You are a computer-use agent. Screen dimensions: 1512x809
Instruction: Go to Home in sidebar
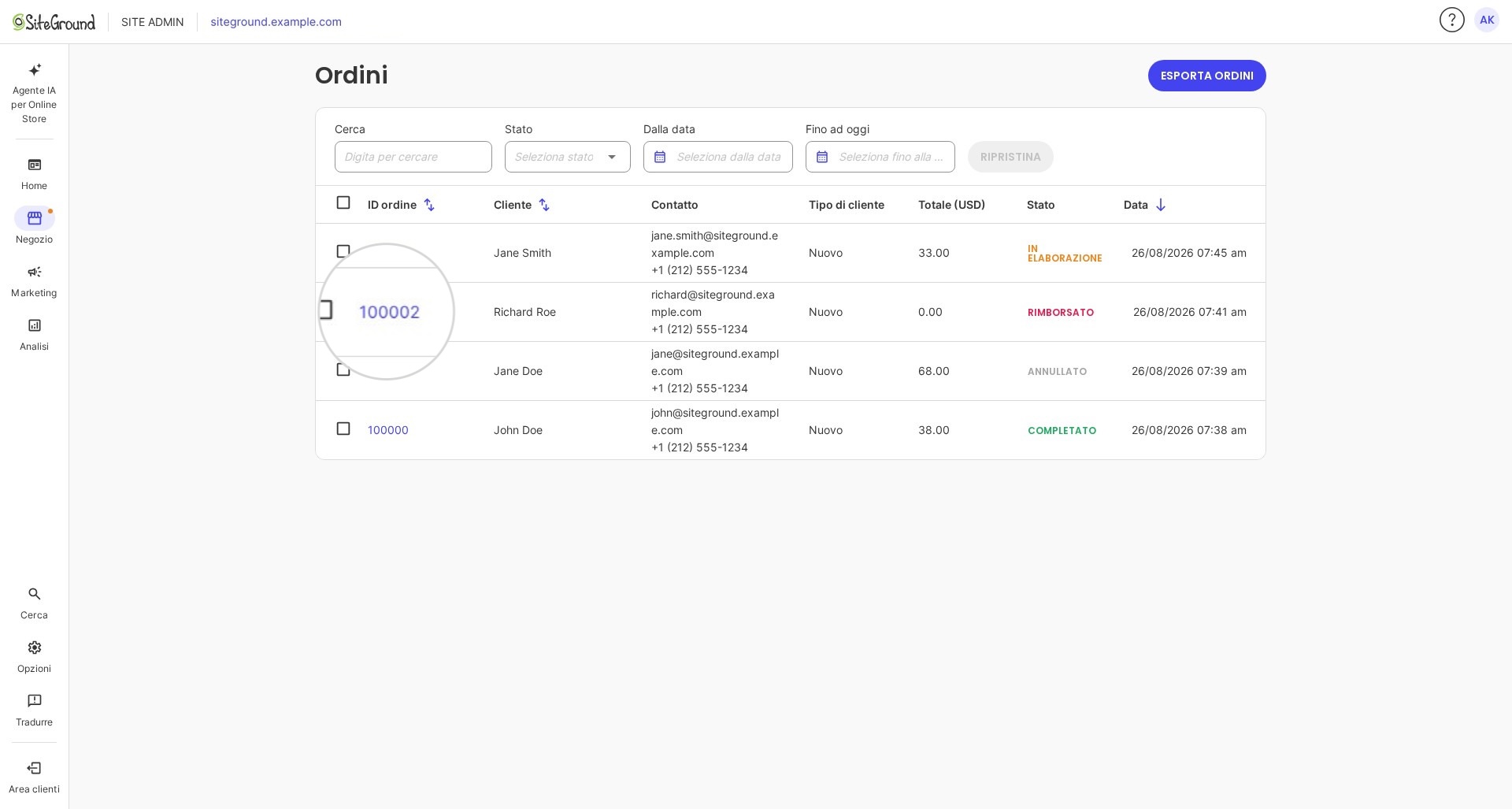(x=34, y=174)
